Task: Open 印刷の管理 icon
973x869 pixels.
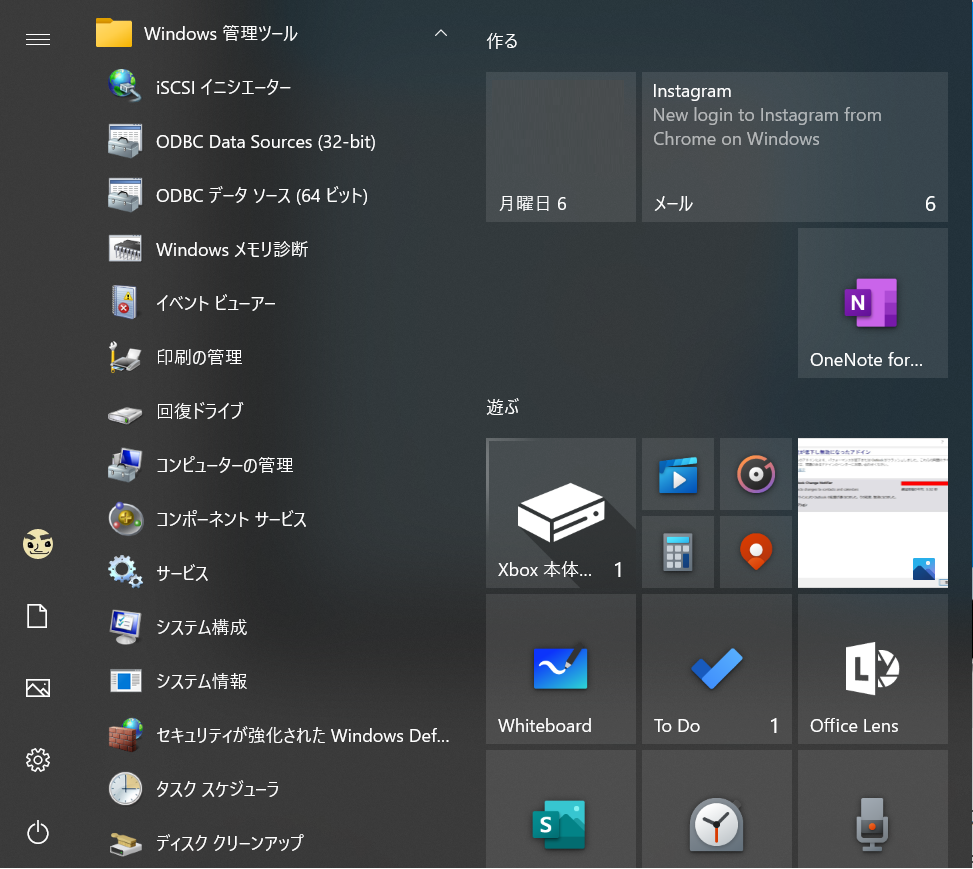Action: (125, 357)
